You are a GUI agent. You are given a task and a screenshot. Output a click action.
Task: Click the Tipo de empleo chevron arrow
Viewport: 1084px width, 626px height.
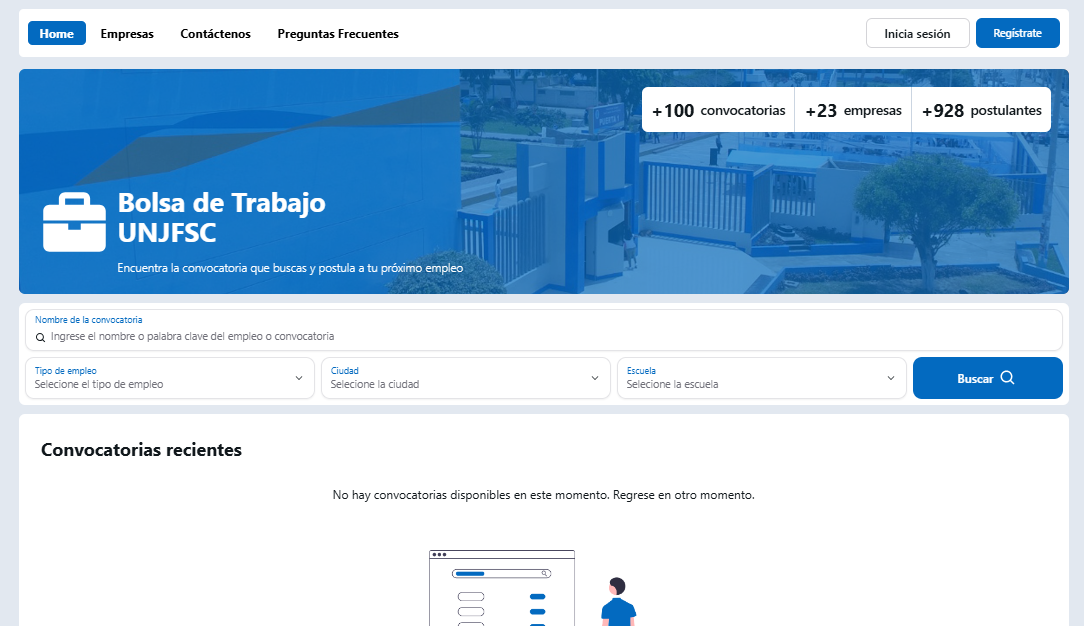click(x=297, y=378)
